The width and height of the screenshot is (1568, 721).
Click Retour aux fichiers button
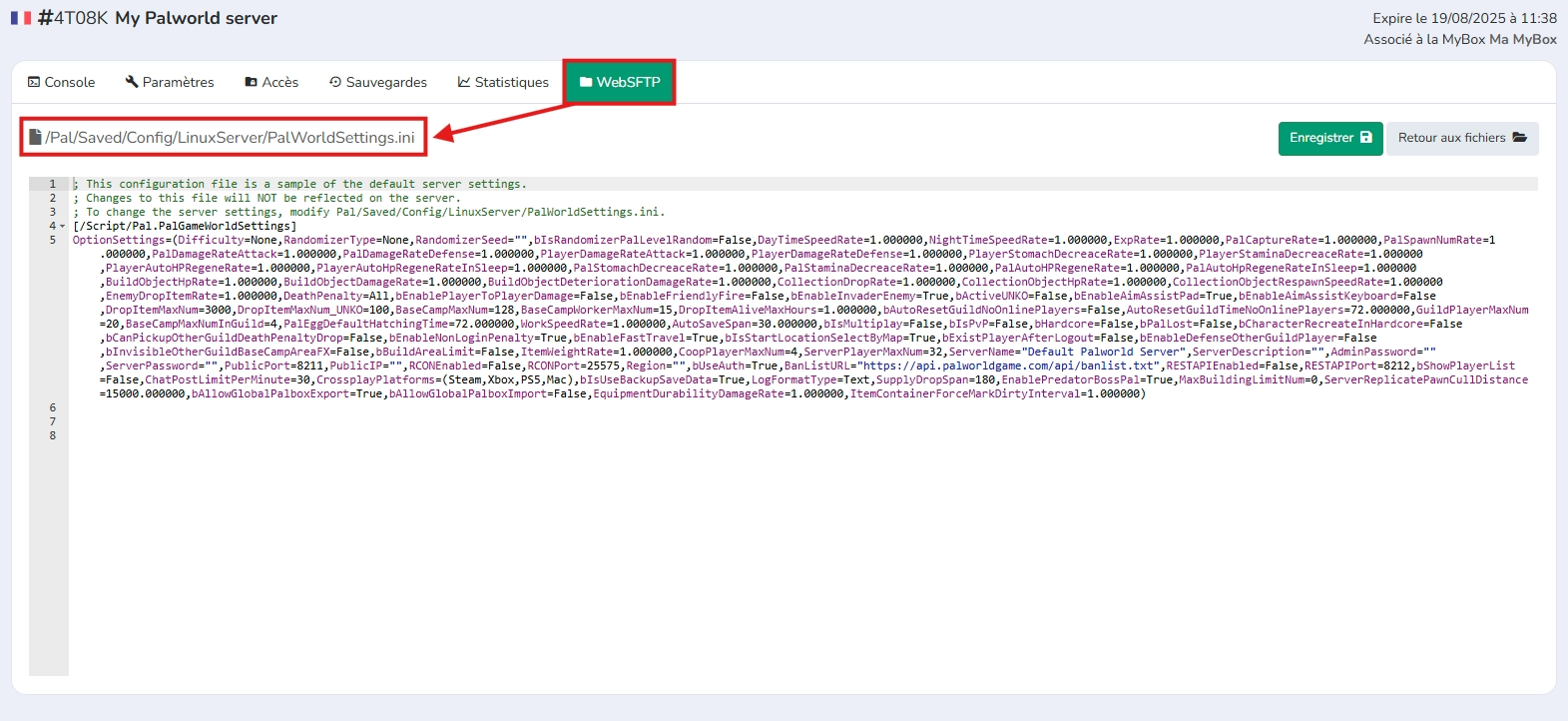(x=1462, y=138)
